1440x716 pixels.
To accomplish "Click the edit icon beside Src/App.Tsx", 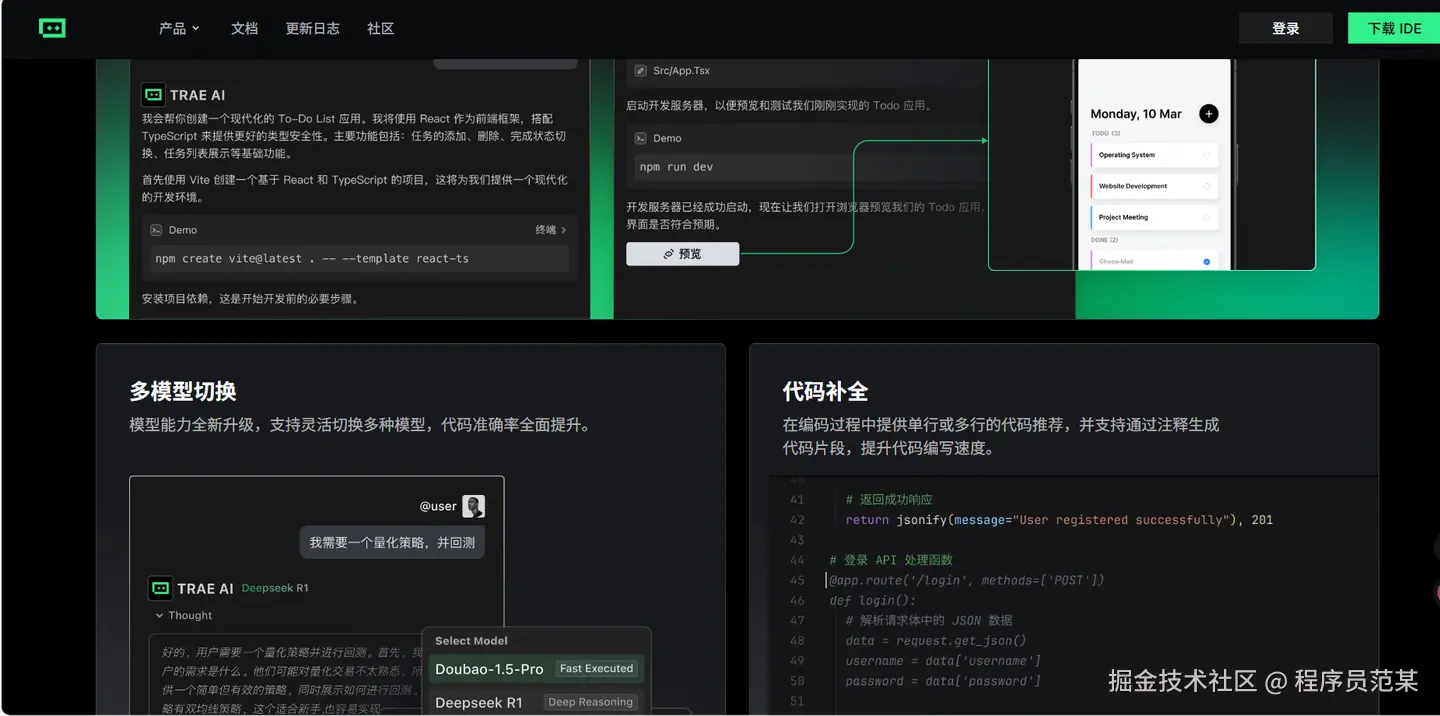I will [x=640, y=71].
